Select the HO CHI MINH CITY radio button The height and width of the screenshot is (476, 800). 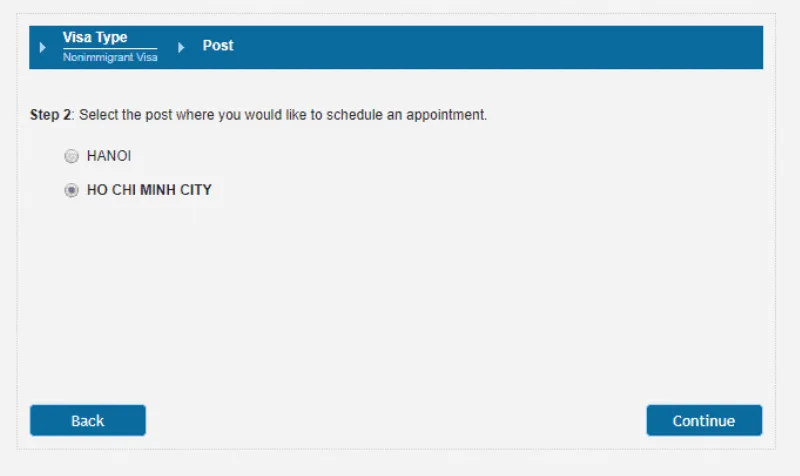pos(71,190)
